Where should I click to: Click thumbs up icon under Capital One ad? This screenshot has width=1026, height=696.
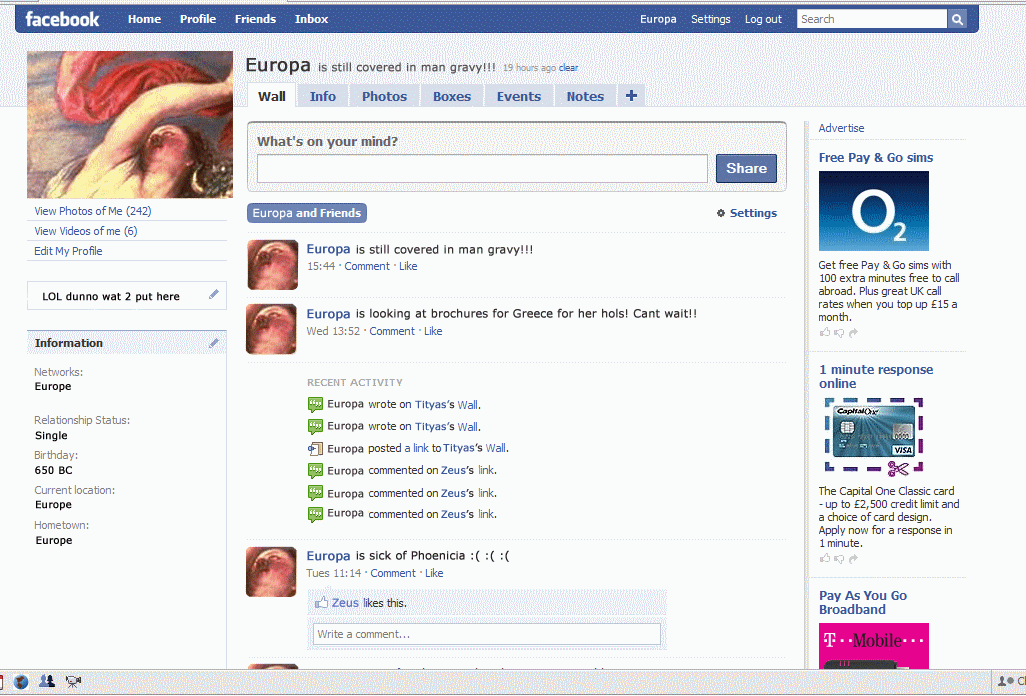click(x=824, y=558)
